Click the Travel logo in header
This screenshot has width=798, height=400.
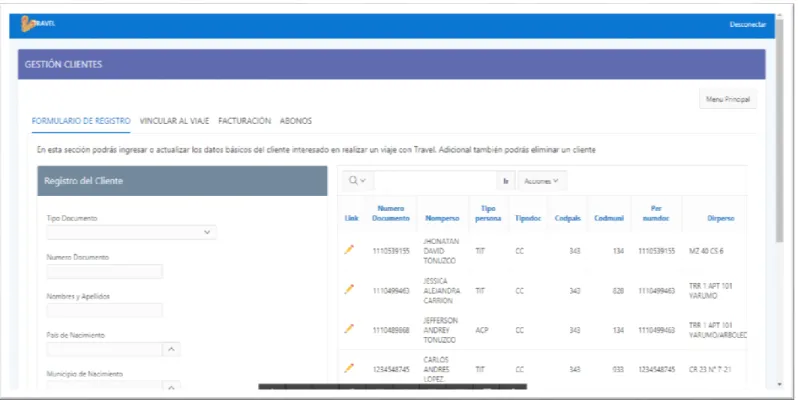(38, 24)
